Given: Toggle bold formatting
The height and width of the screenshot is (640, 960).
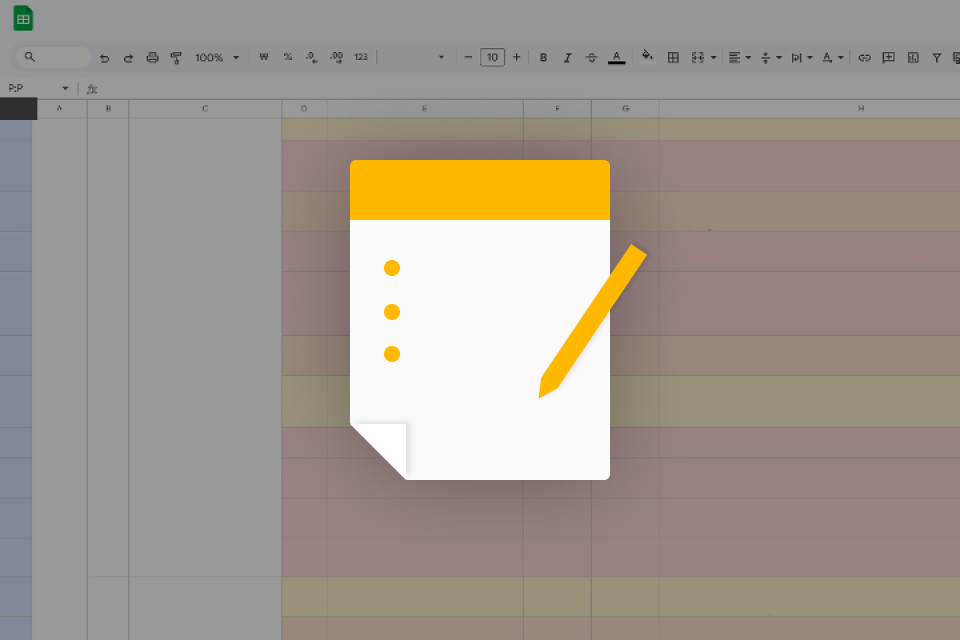Looking at the screenshot, I should (543, 58).
